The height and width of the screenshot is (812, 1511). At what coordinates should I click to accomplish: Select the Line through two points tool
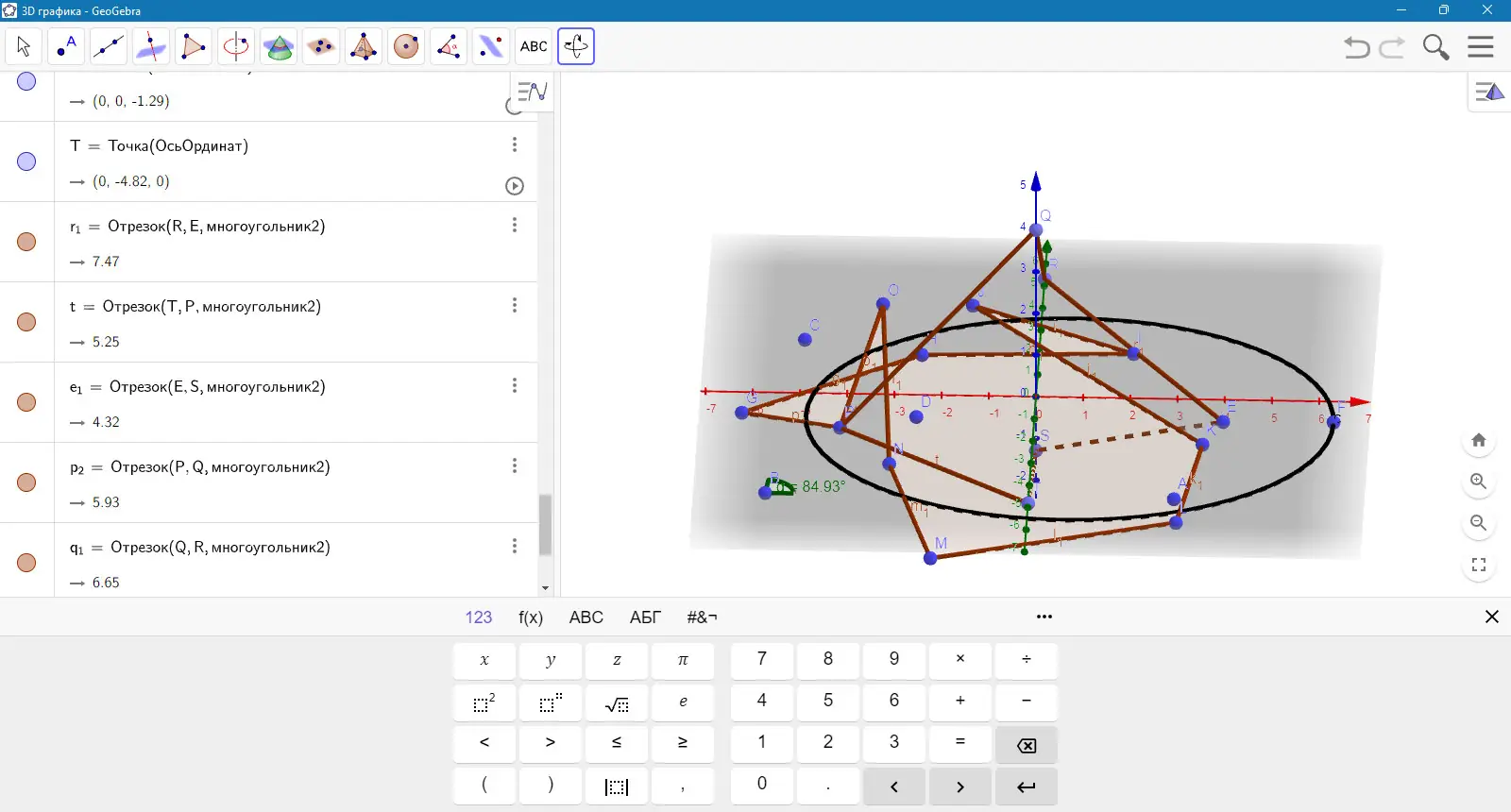[109, 46]
